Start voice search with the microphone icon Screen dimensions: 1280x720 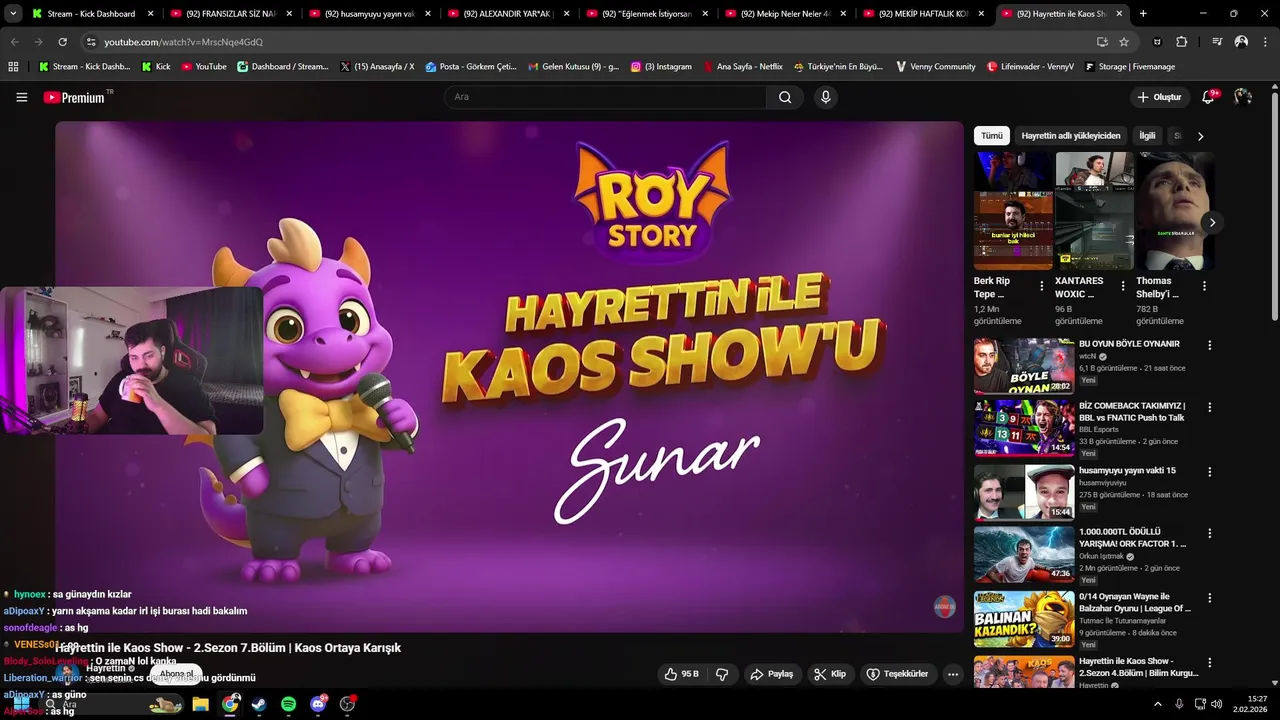(825, 97)
